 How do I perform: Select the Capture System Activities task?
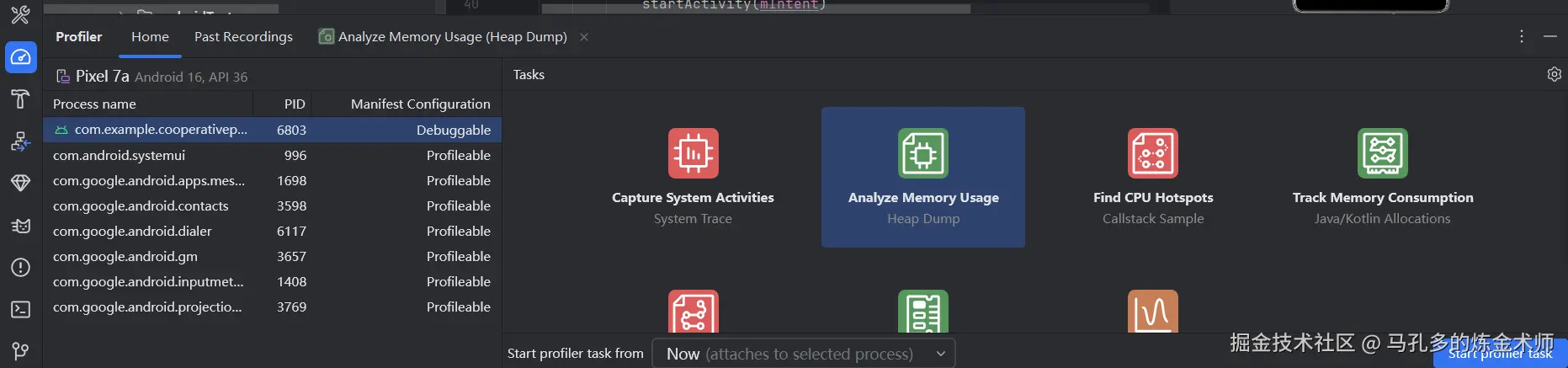[x=693, y=177]
